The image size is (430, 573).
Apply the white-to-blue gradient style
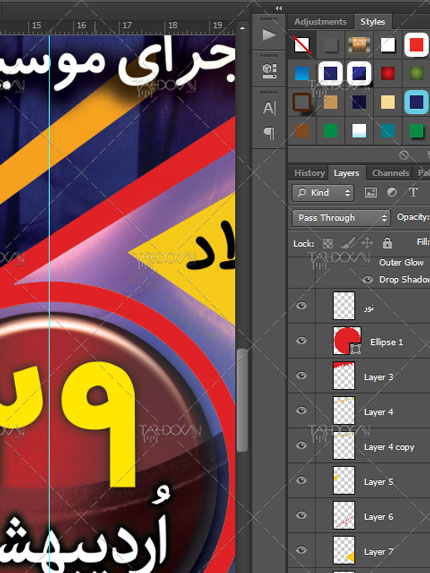coord(359,131)
